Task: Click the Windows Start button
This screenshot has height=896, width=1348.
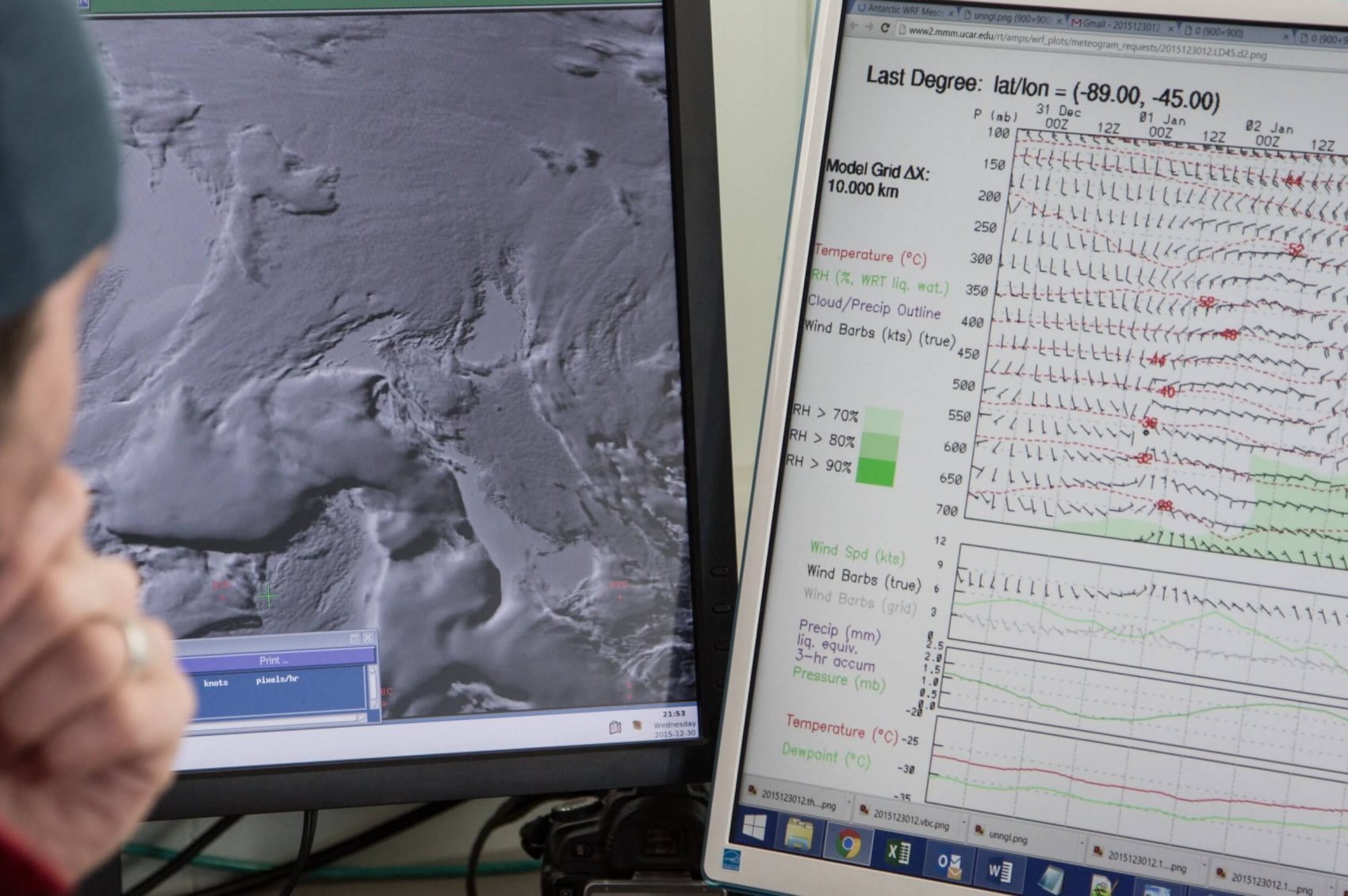Action: [753, 829]
